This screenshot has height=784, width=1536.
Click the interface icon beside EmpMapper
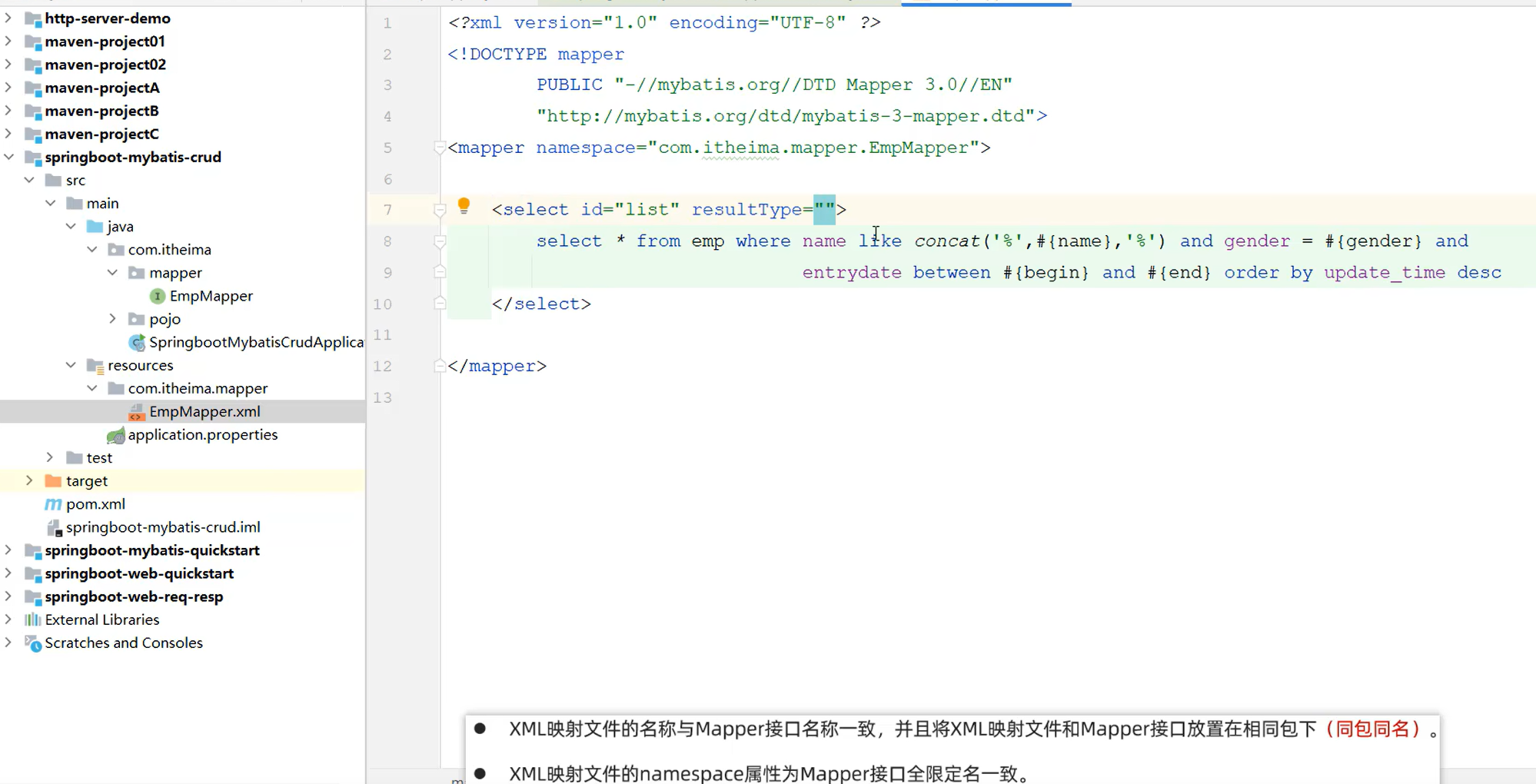(157, 296)
